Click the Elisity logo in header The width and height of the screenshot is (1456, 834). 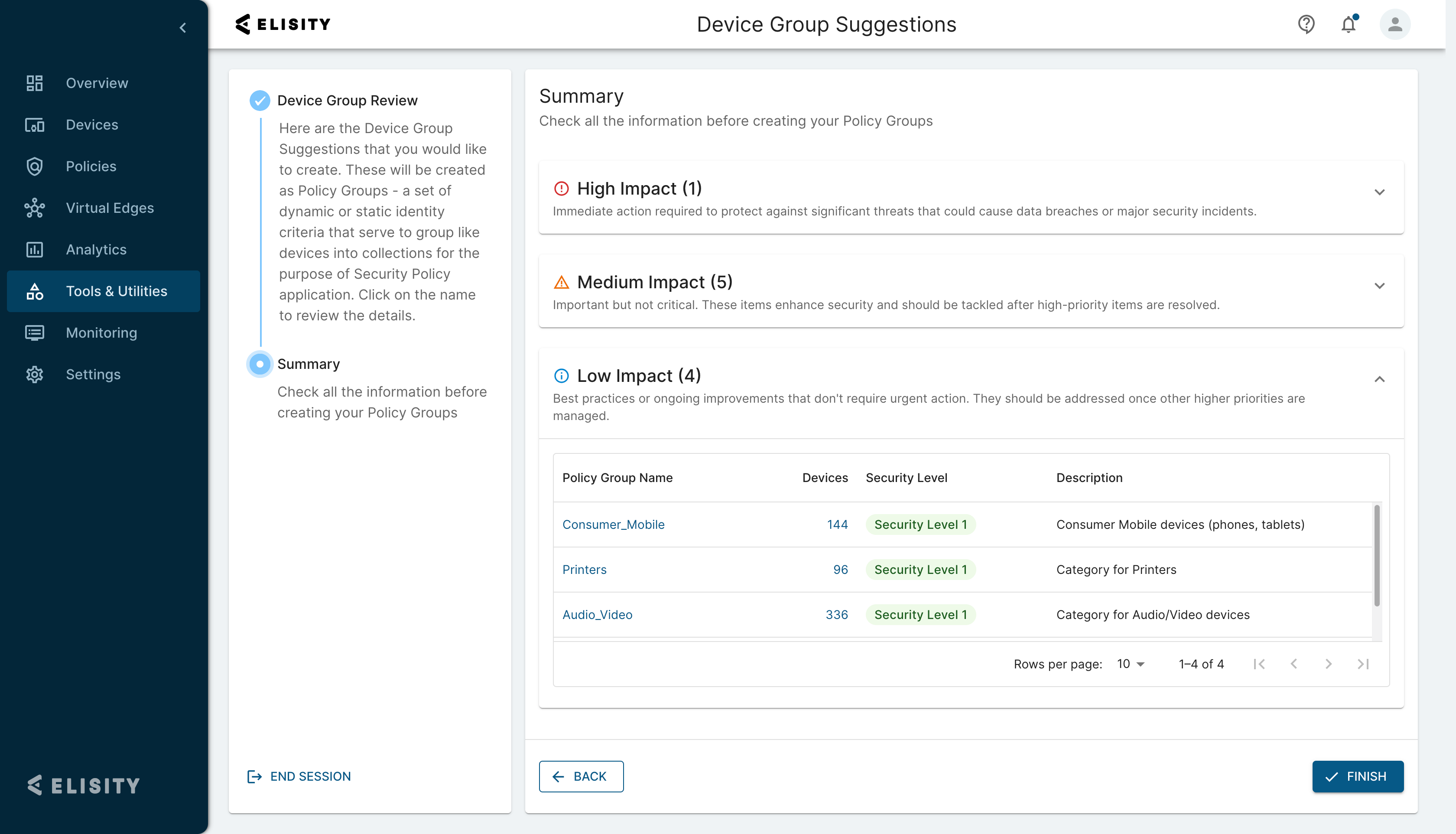(283, 24)
